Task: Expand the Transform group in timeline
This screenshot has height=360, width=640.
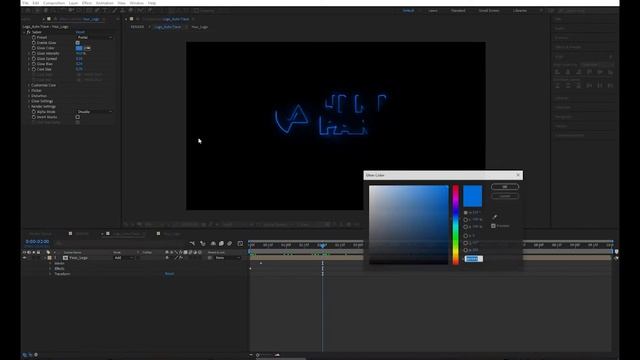Action: pos(50,274)
